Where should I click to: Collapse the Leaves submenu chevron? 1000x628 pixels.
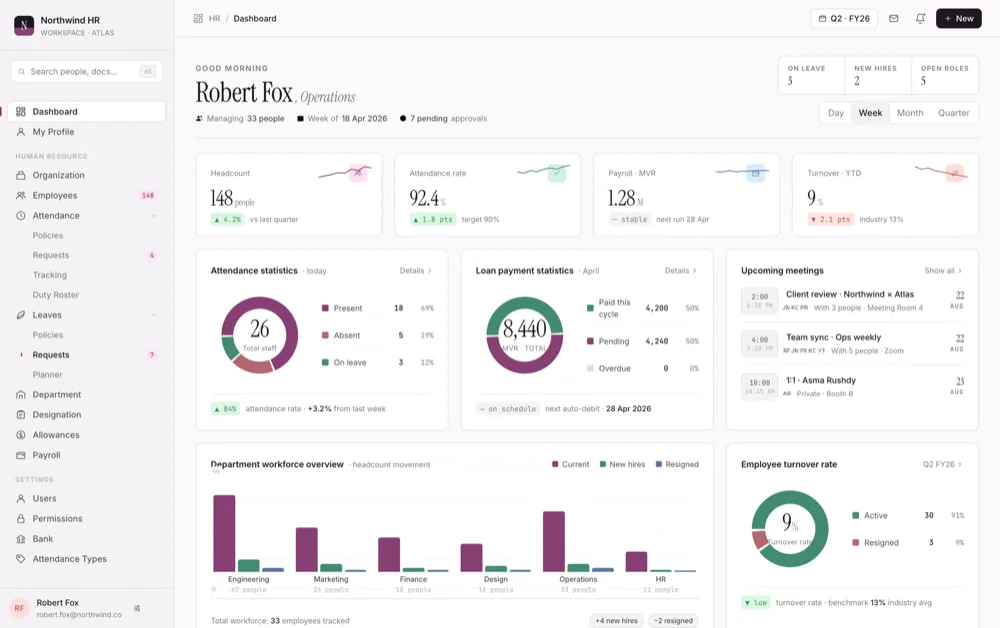tap(154, 315)
